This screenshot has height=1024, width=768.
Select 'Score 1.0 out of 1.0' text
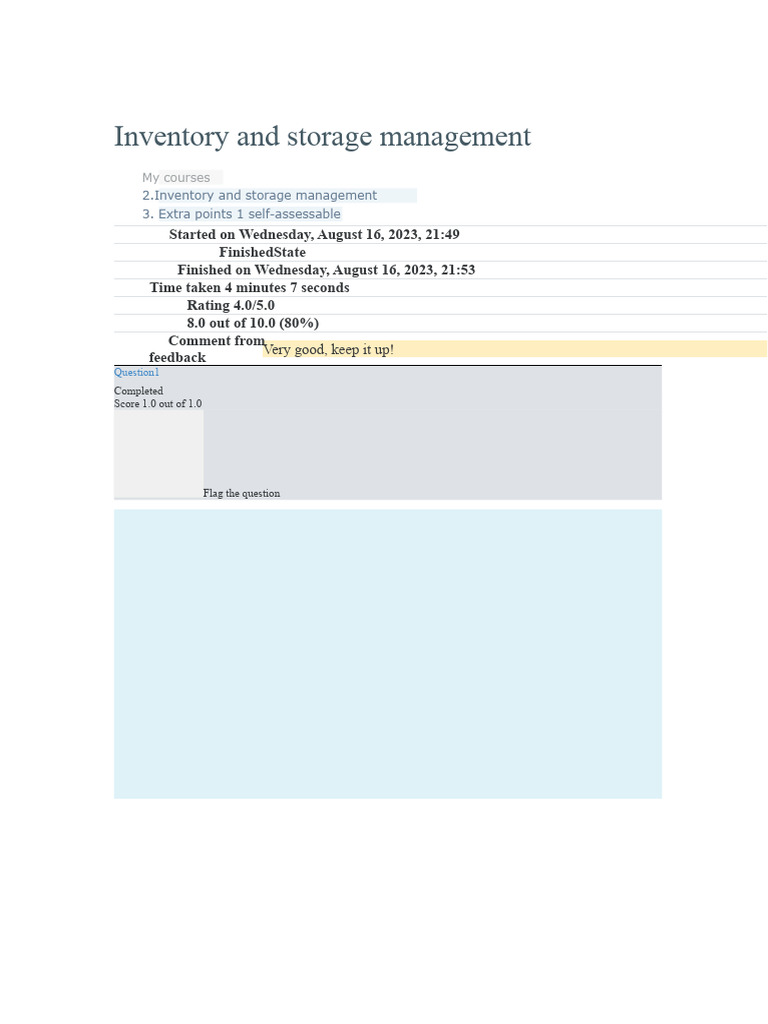pos(158,404)
